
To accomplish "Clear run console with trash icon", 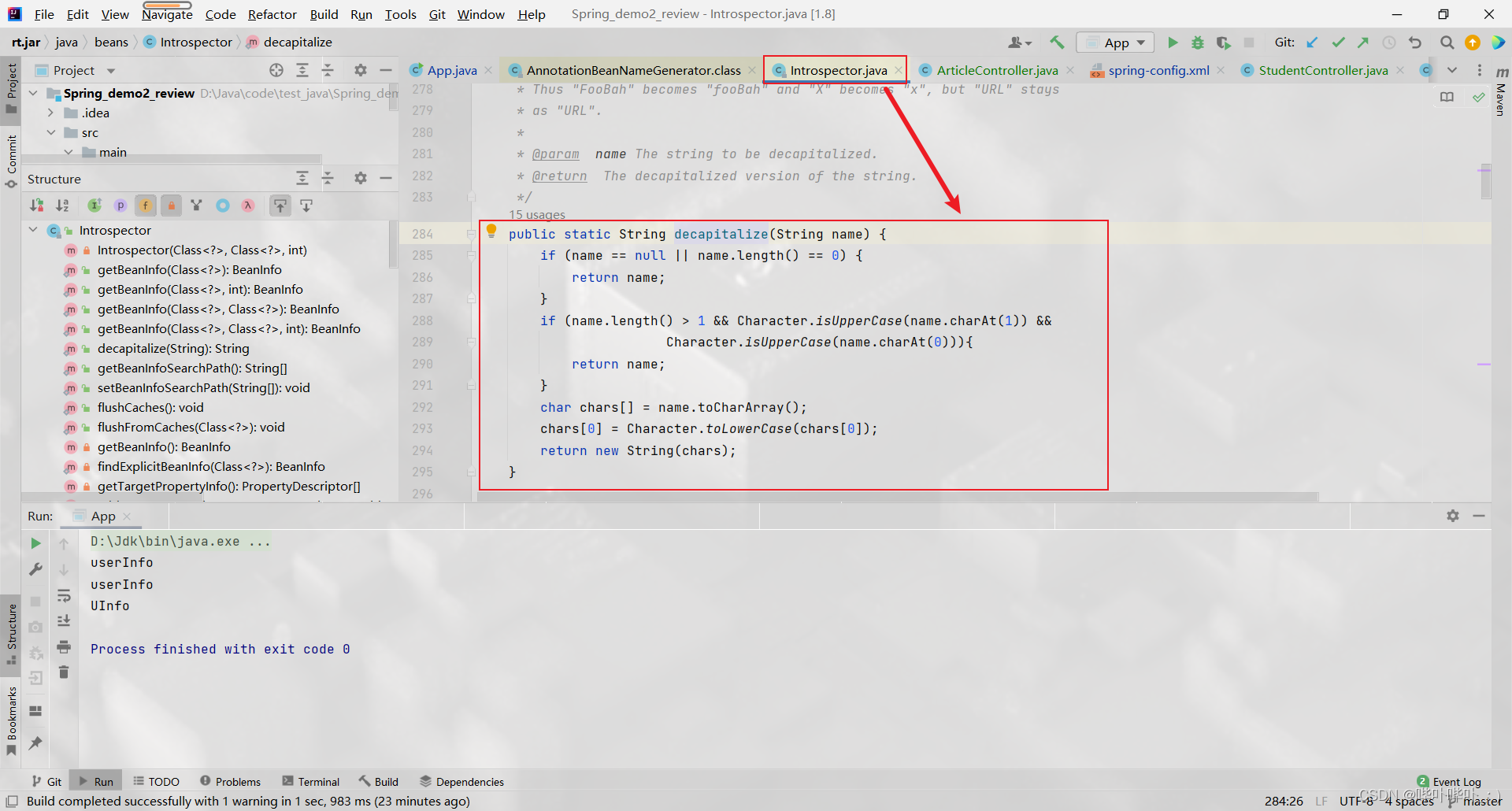I will coord(64,672).
